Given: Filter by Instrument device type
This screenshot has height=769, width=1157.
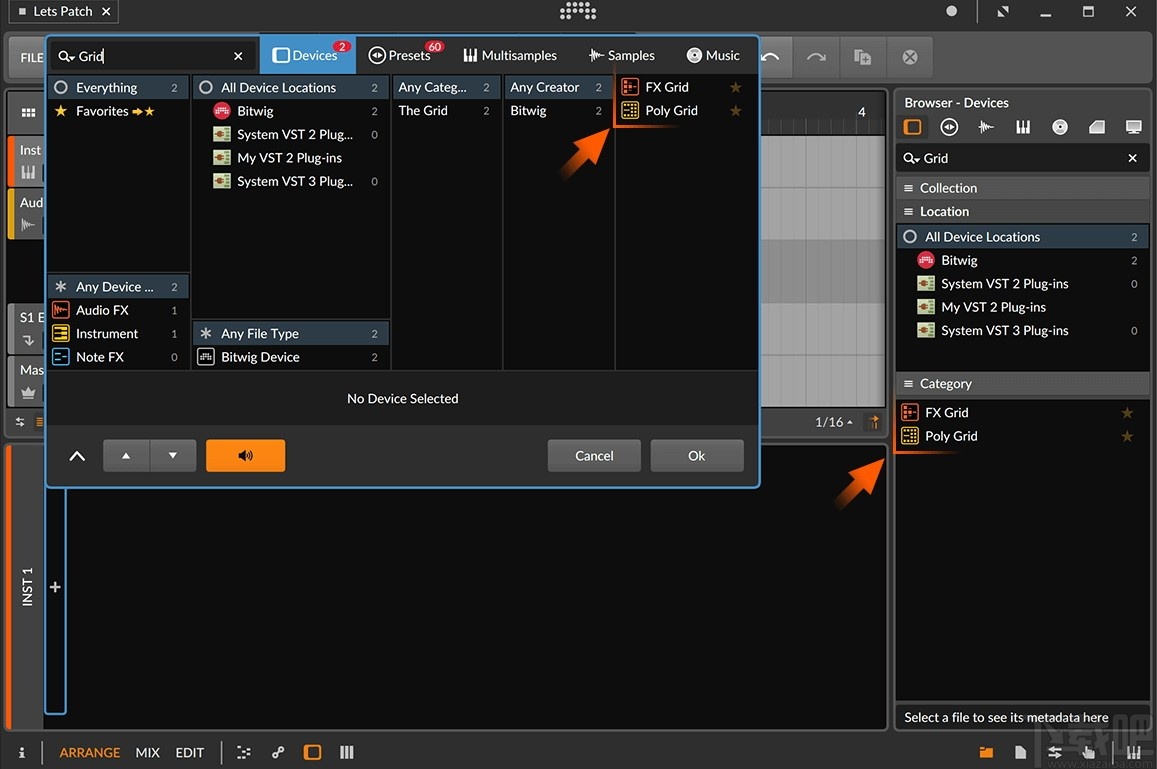Looking at the screenshot, I should point(118,334).
